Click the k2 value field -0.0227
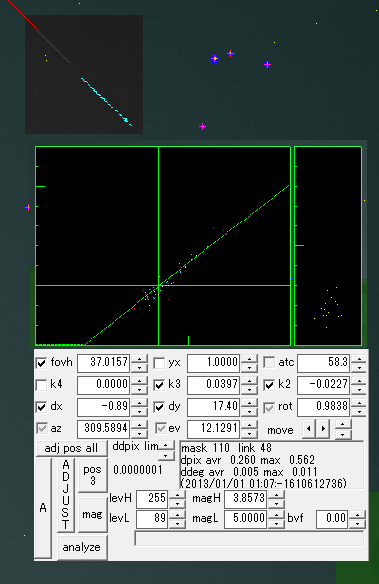The image size is (379, 584). pyautogui.click(x=323, y=385)
